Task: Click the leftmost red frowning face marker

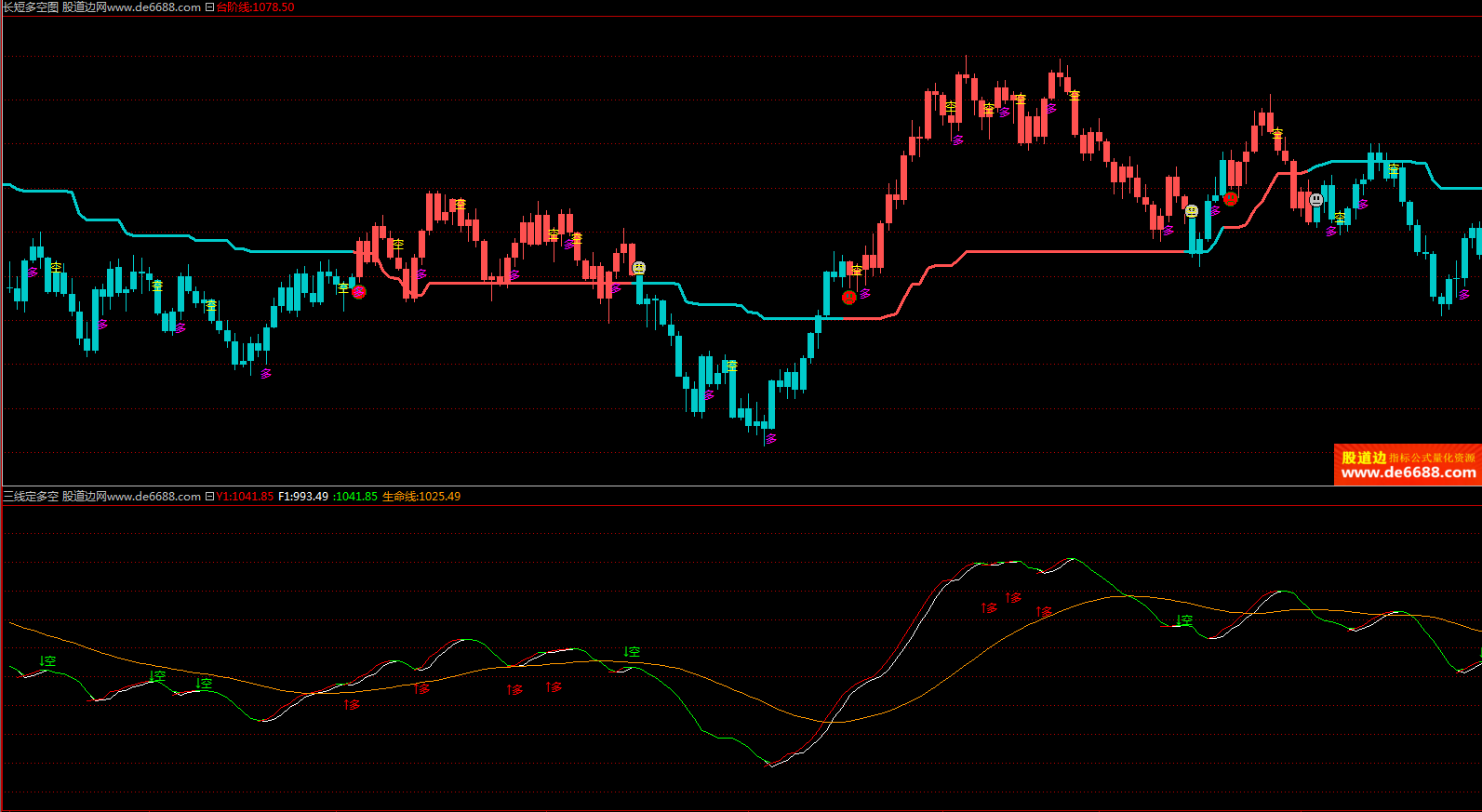Action: [x=359, y=292]
